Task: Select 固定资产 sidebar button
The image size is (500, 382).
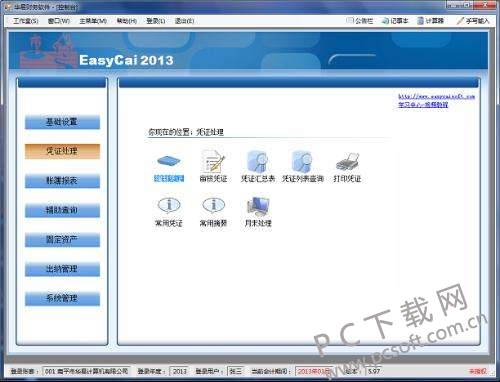Action: [62, 240]
